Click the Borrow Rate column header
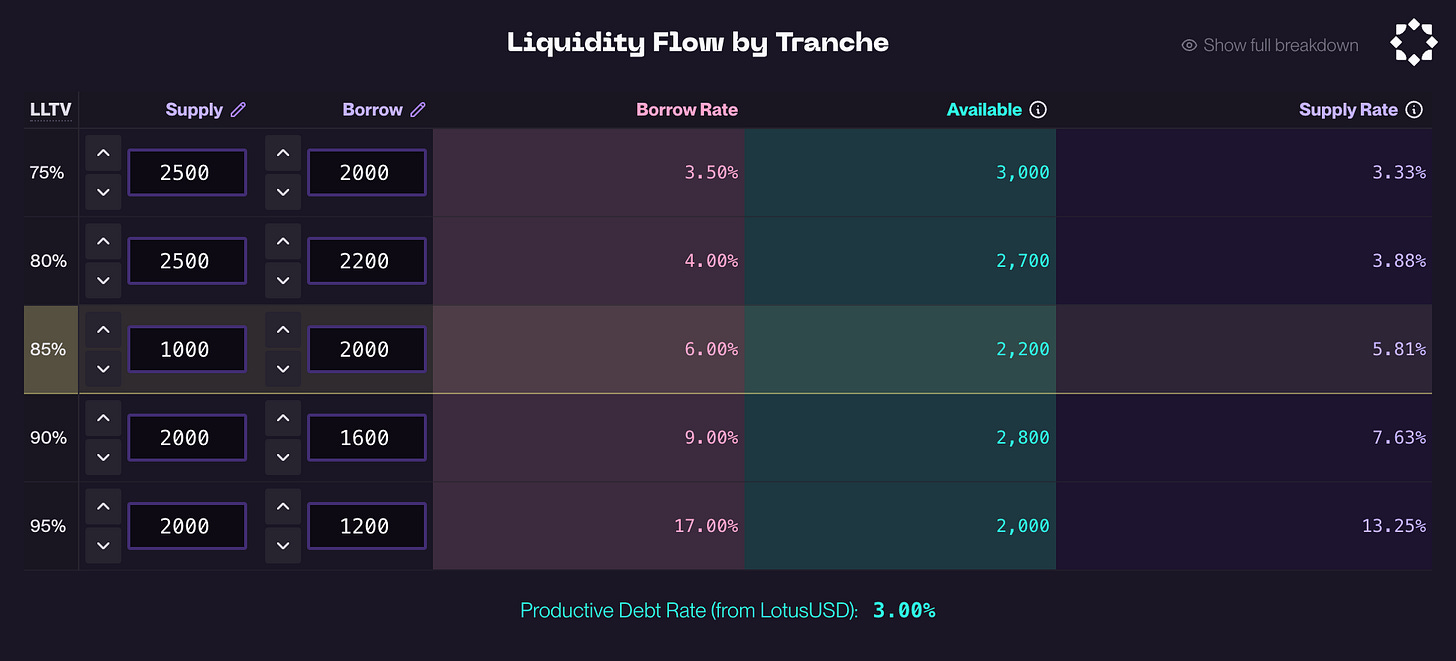This screenshot has width=1456, height=661. (x=687, y=110)
